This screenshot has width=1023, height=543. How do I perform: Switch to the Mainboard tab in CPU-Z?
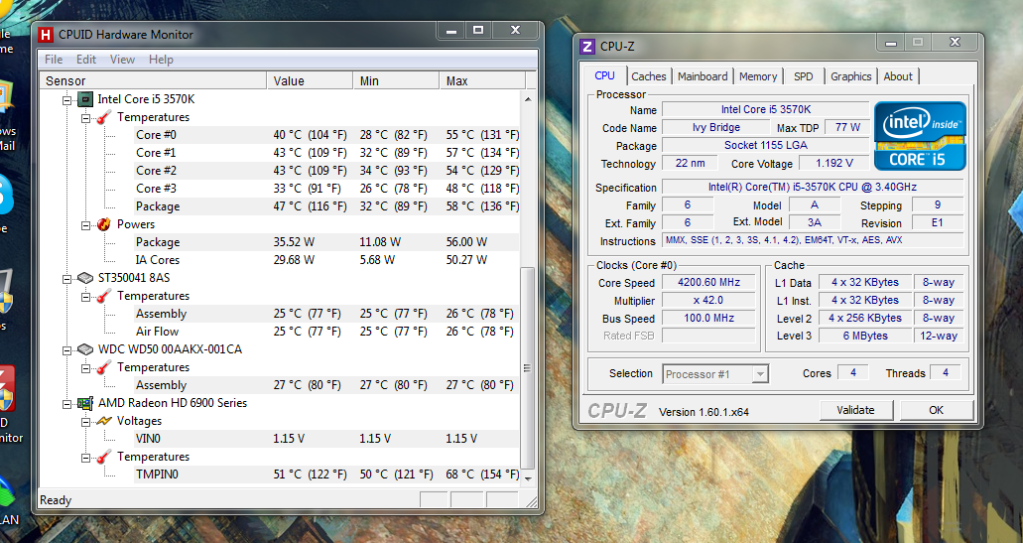click(x=702, y=76)
